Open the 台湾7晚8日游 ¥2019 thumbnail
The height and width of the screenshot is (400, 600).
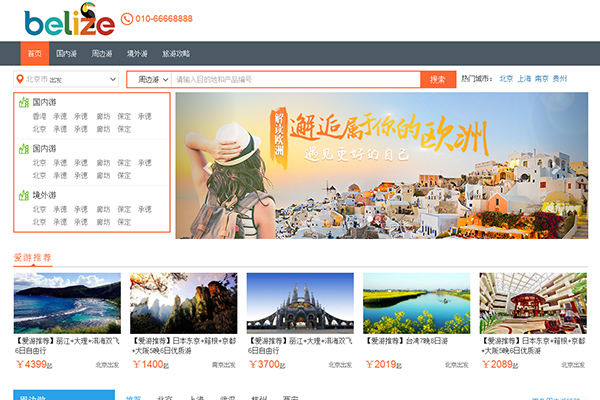(416, 302)
